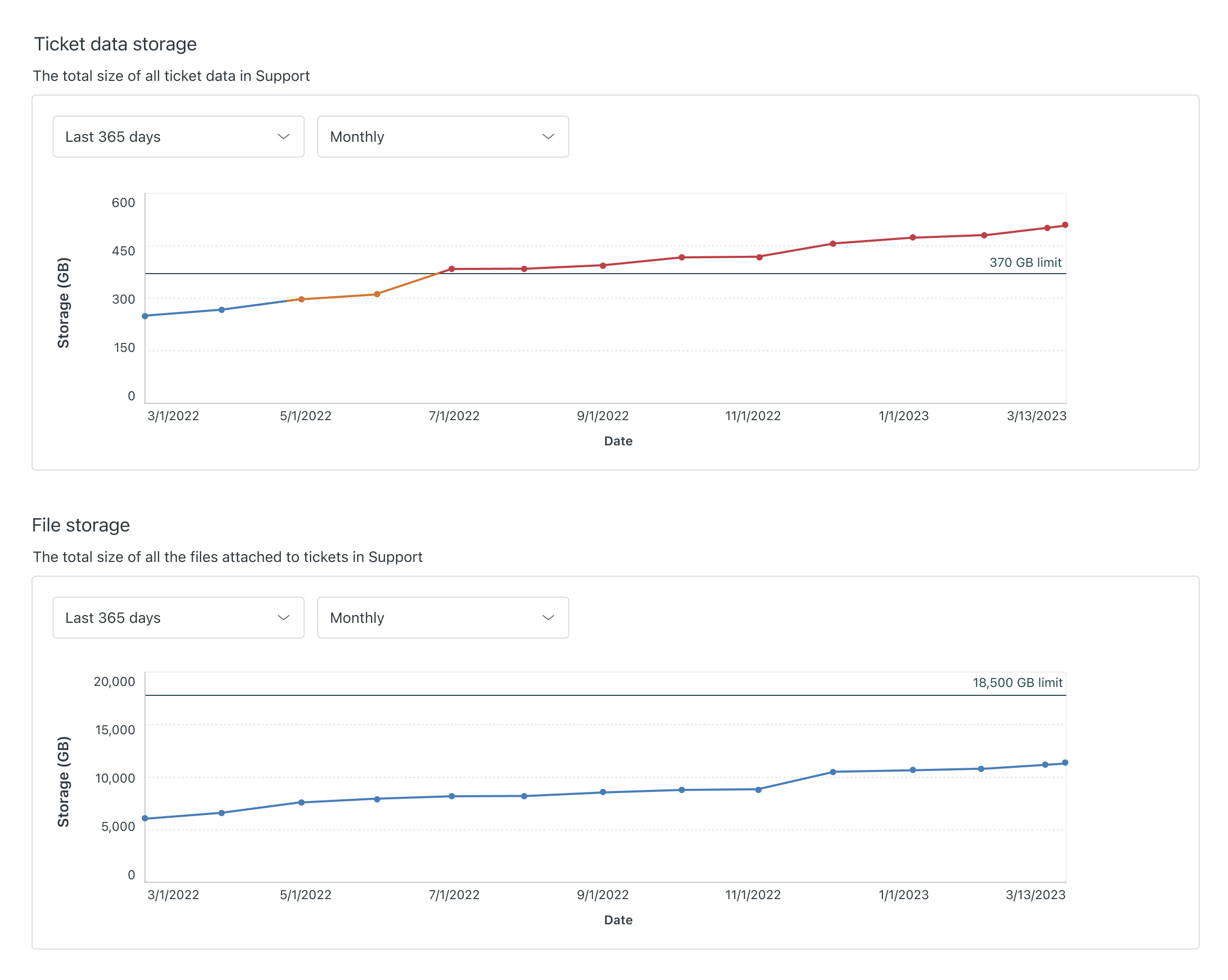Click last point on file storage chart
1228x980 pixels.
point(1065,763)
